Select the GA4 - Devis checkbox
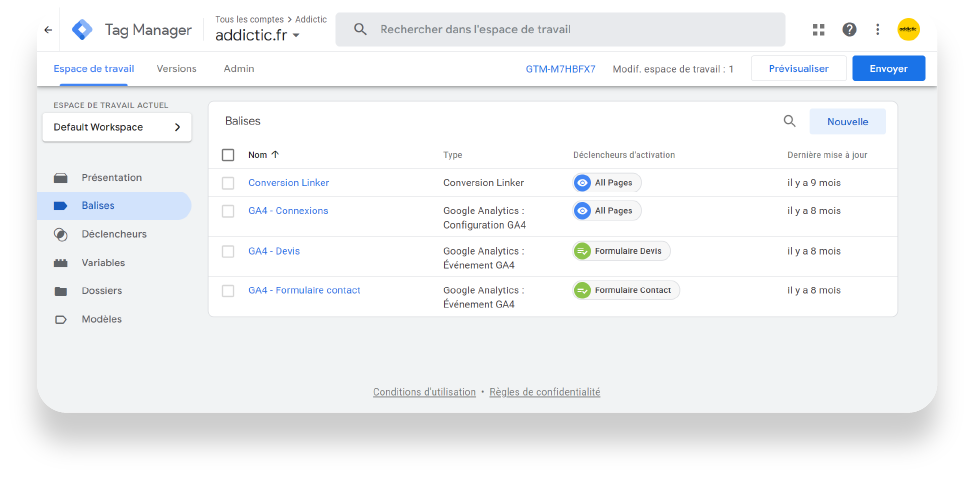The image size is (974, 479). click(228, 251)
